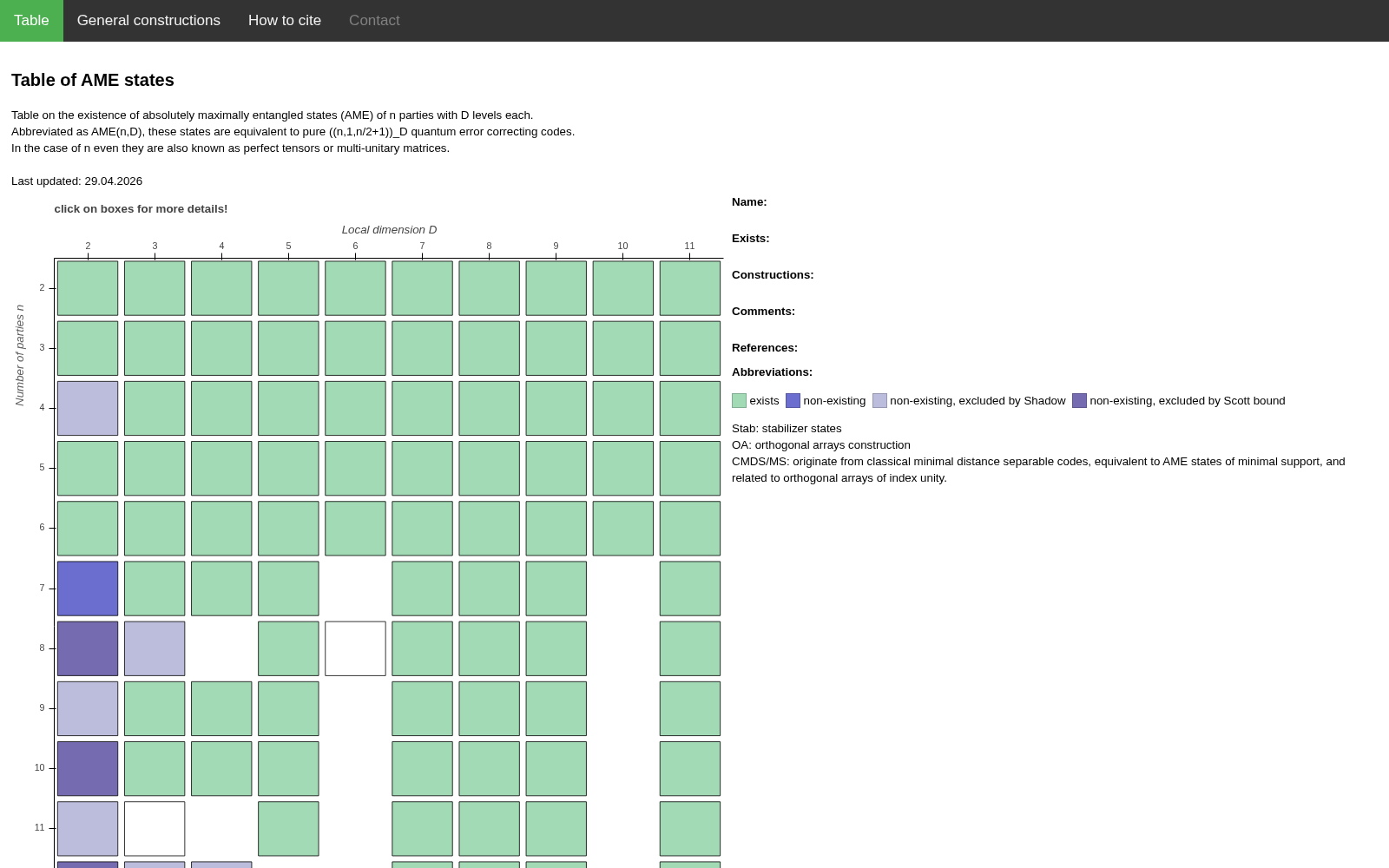Click the blue non-existing box n=7, D=2

pos(88,589)
